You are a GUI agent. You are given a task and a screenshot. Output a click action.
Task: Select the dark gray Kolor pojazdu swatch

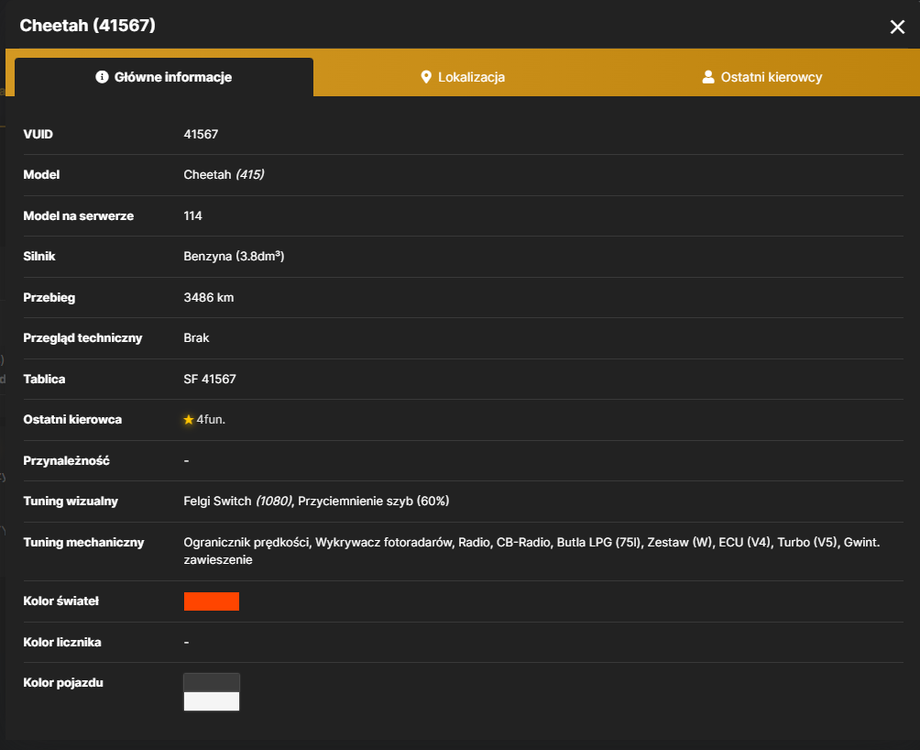tap(211, 683)
